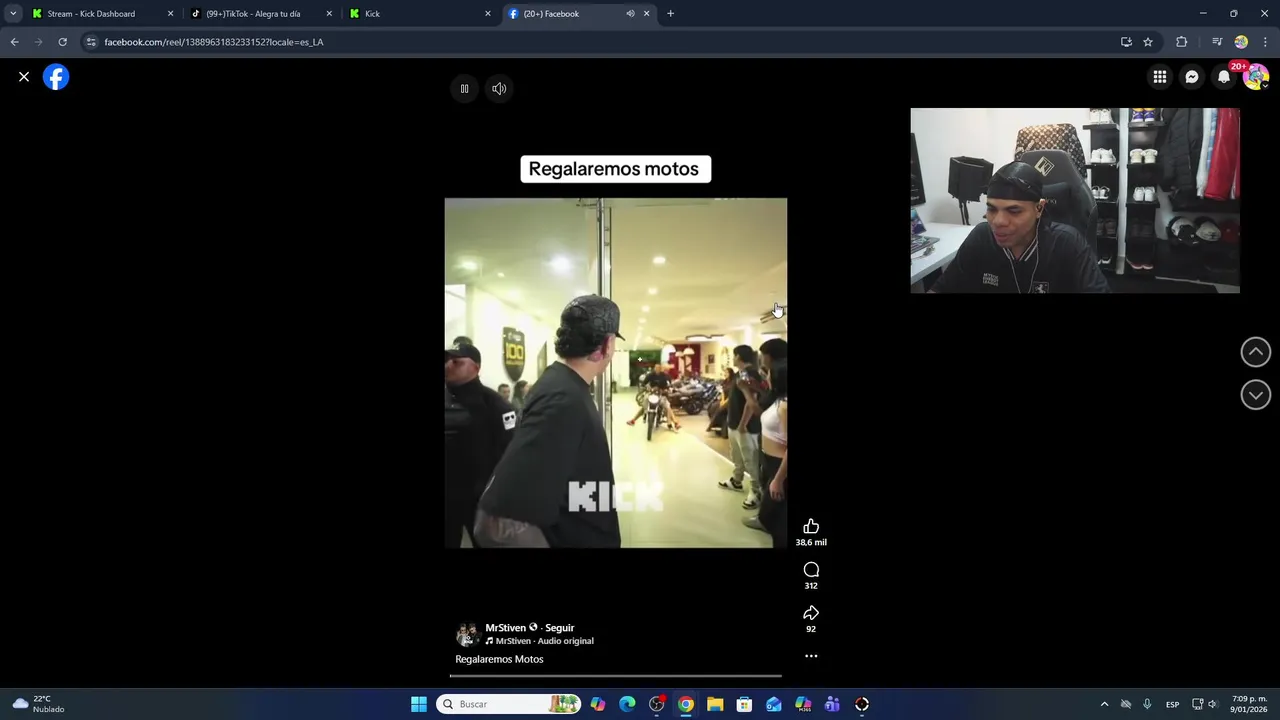Open Google Chrome taskbar icon
This screenshot has height=720, width=1280.
tap(685, 704)
